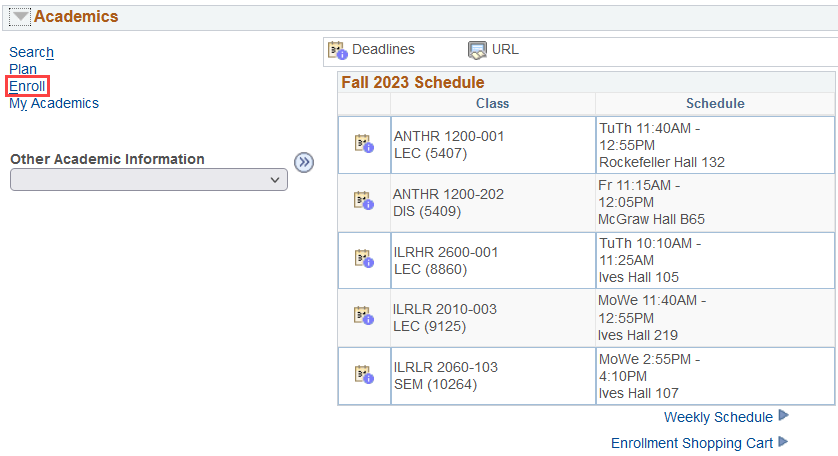Go to the Enroll link
The image size is (838, 456).
pos(27,86)
